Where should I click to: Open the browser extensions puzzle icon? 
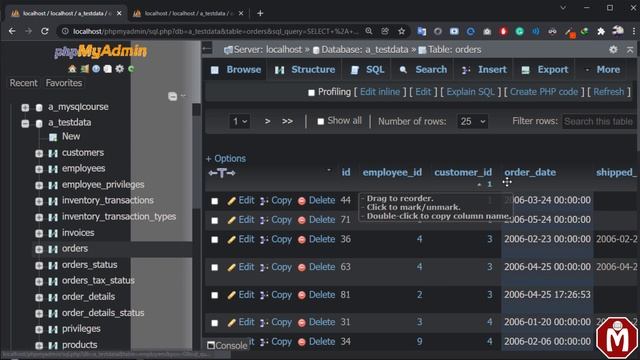tap(601, 31)
